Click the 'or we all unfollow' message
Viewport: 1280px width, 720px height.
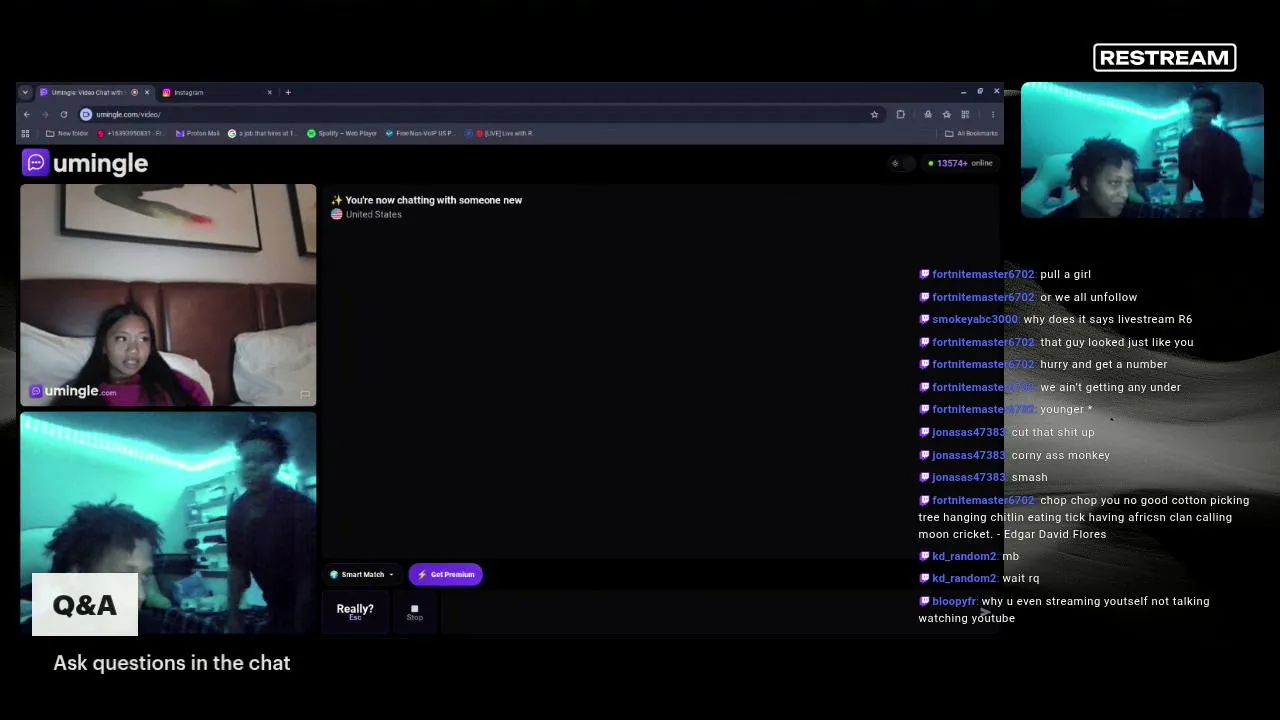coord(1089,297)
